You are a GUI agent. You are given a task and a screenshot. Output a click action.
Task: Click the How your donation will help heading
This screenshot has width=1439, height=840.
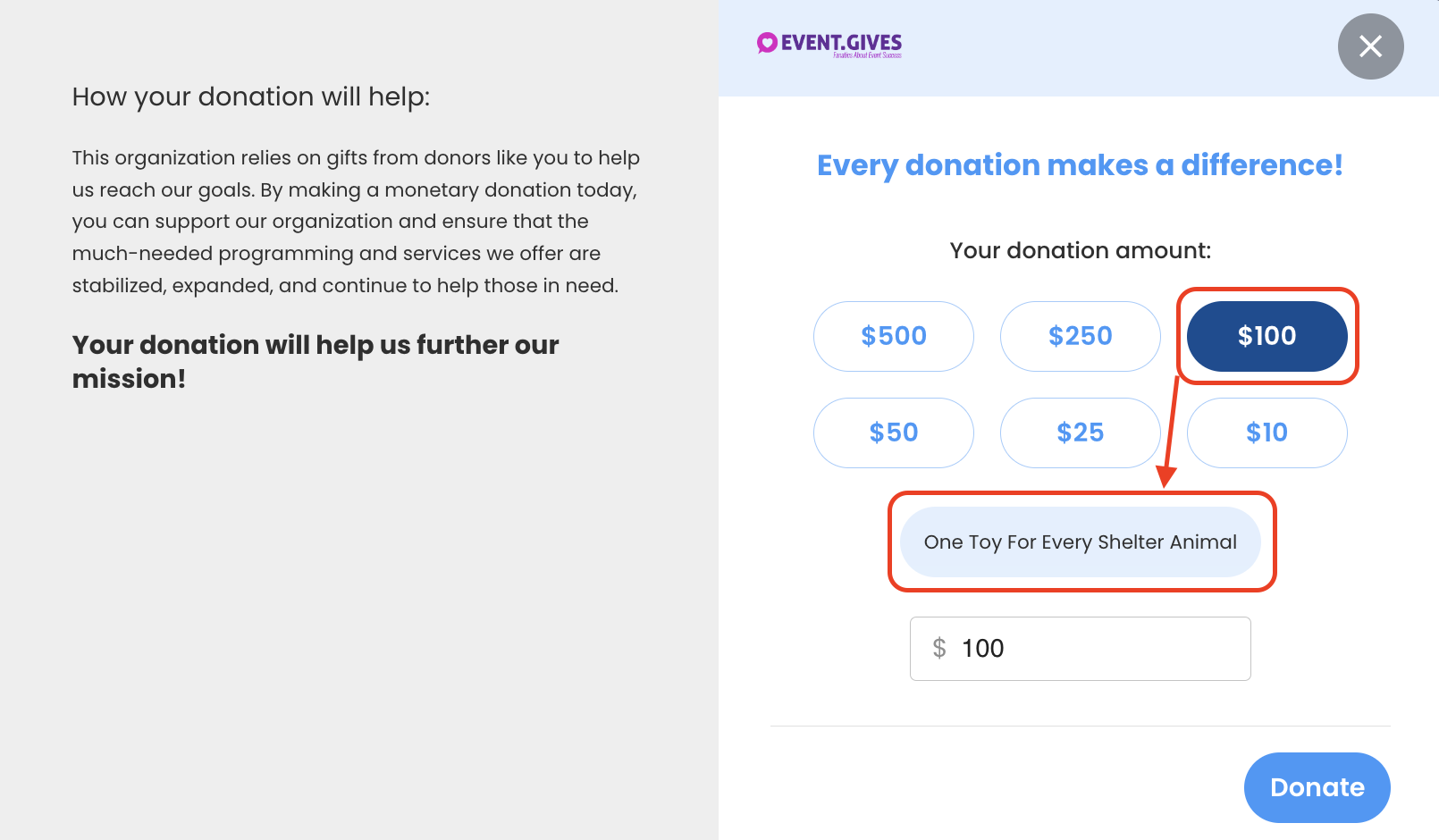point(251,97)
